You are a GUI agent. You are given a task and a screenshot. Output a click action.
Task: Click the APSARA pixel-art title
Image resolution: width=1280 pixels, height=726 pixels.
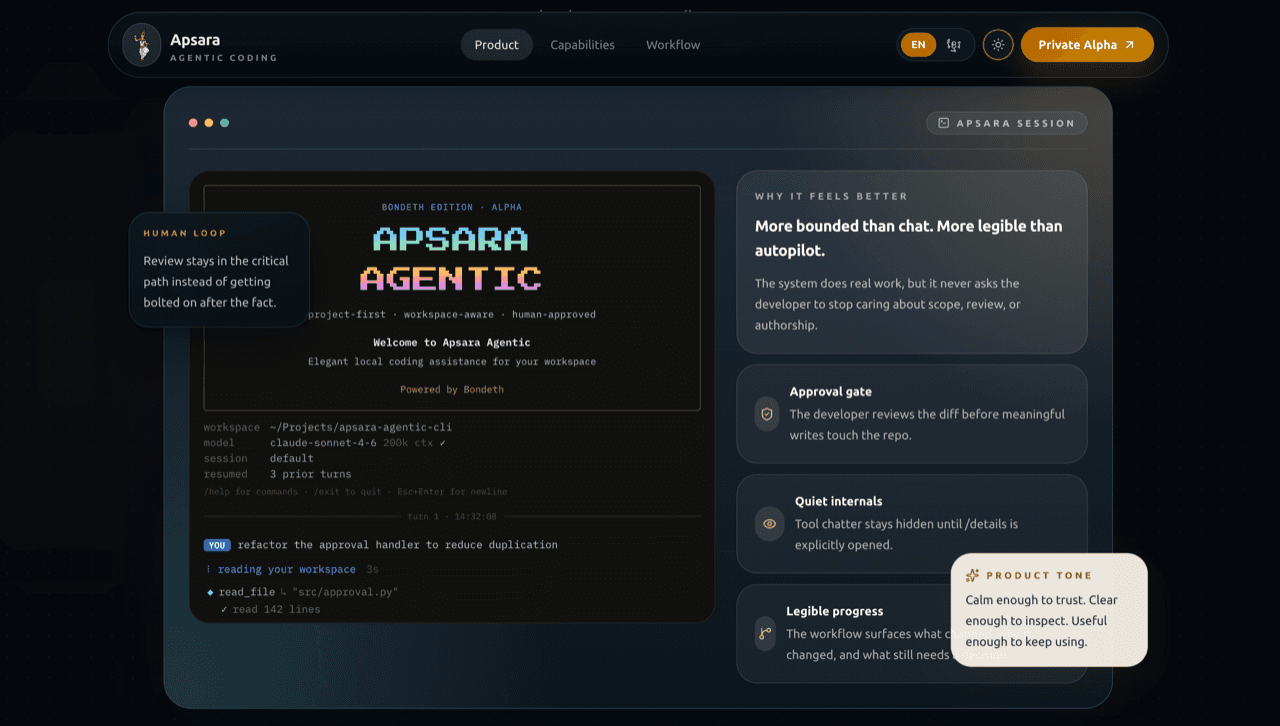(x=451, y=239)
